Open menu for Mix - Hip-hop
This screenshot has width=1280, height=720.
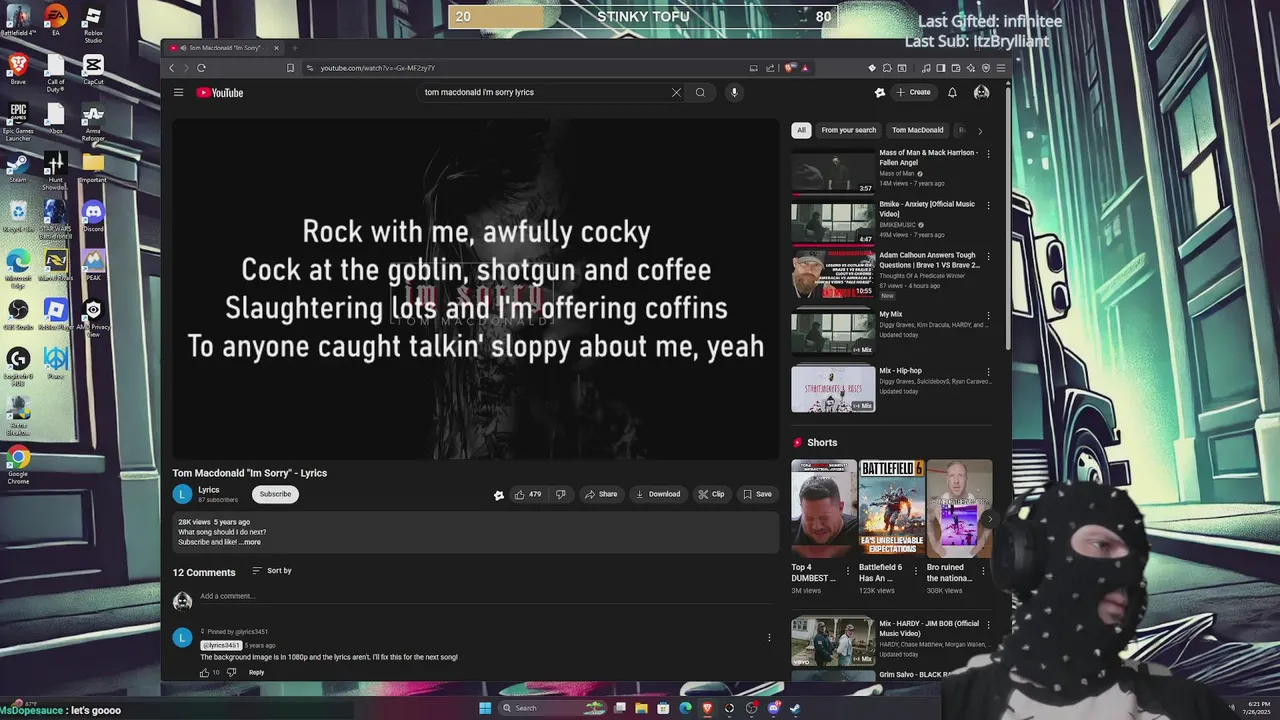coord(988,371)
